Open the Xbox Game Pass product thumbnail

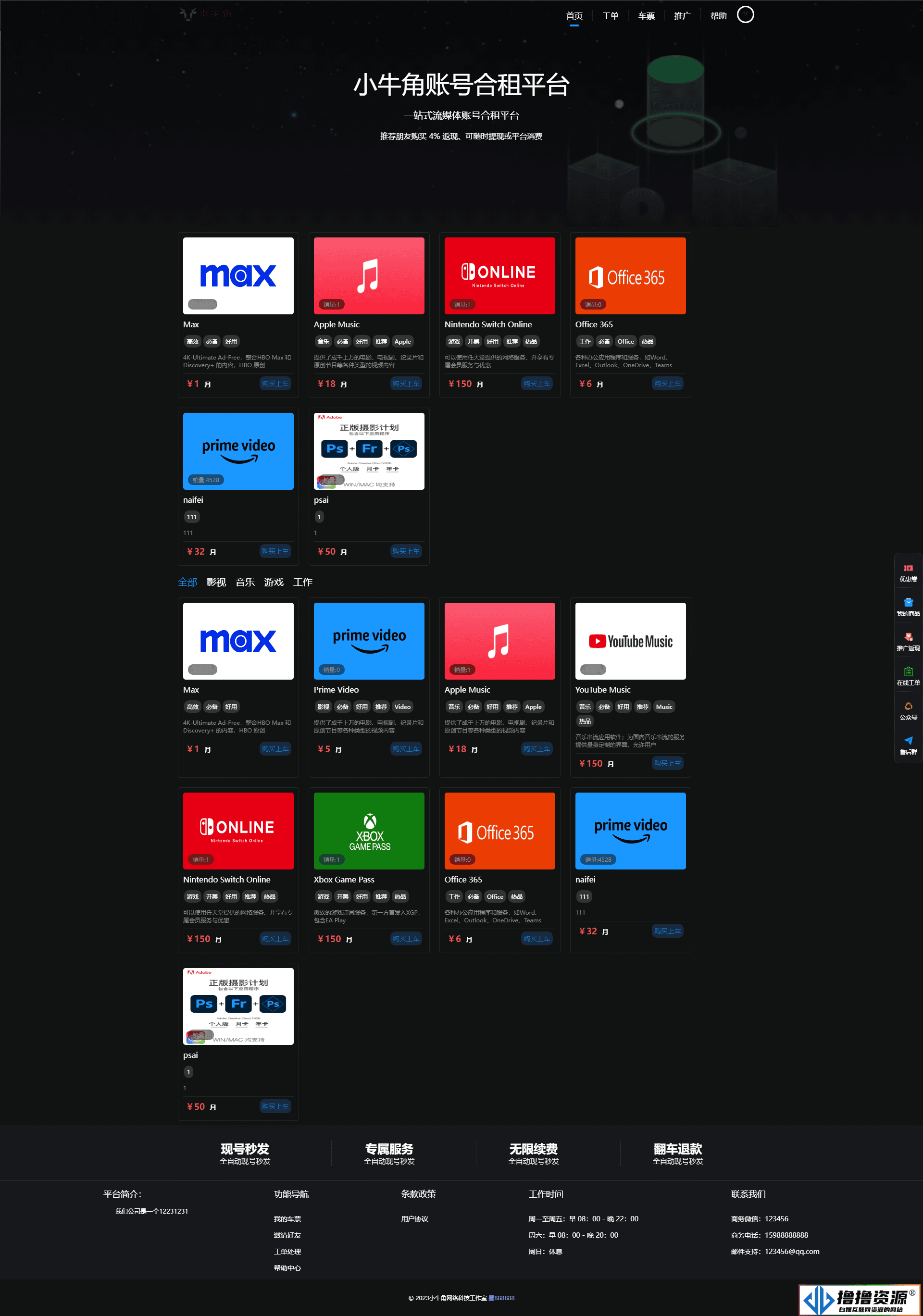click(x=369, y=831)
